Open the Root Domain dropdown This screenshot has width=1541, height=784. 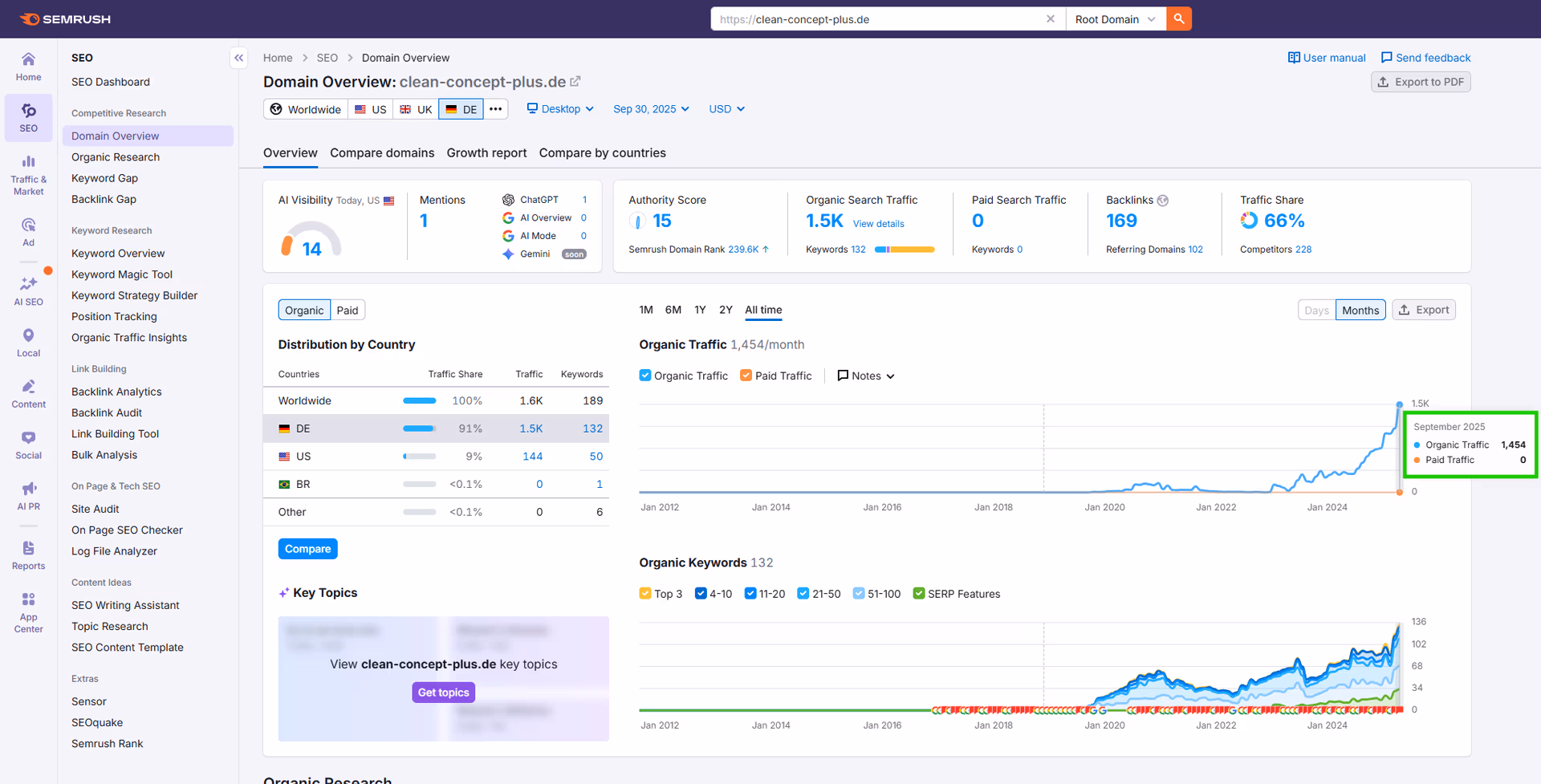[1116, 18]
